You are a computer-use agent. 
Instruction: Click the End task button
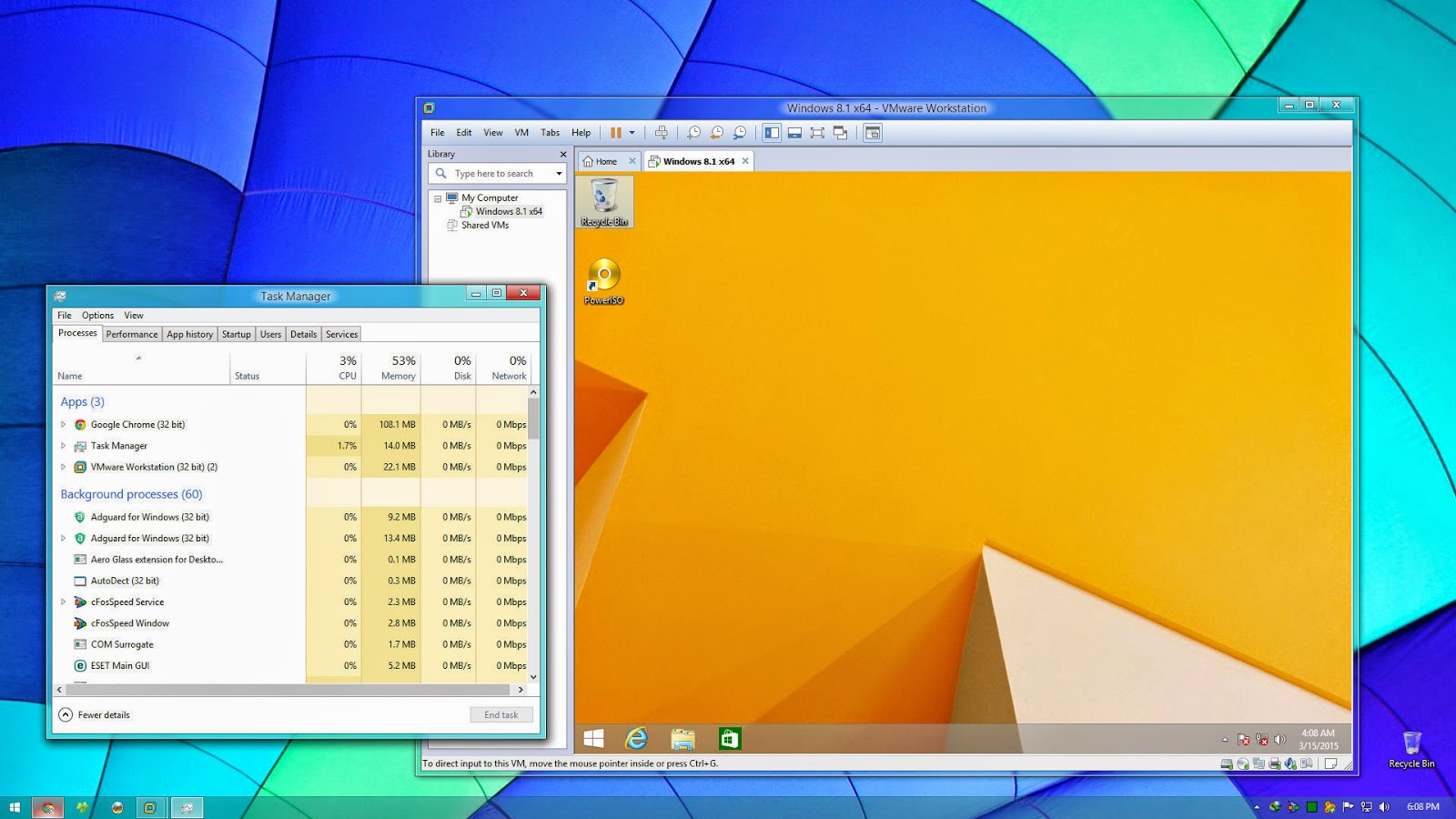[x=501, y=715]
